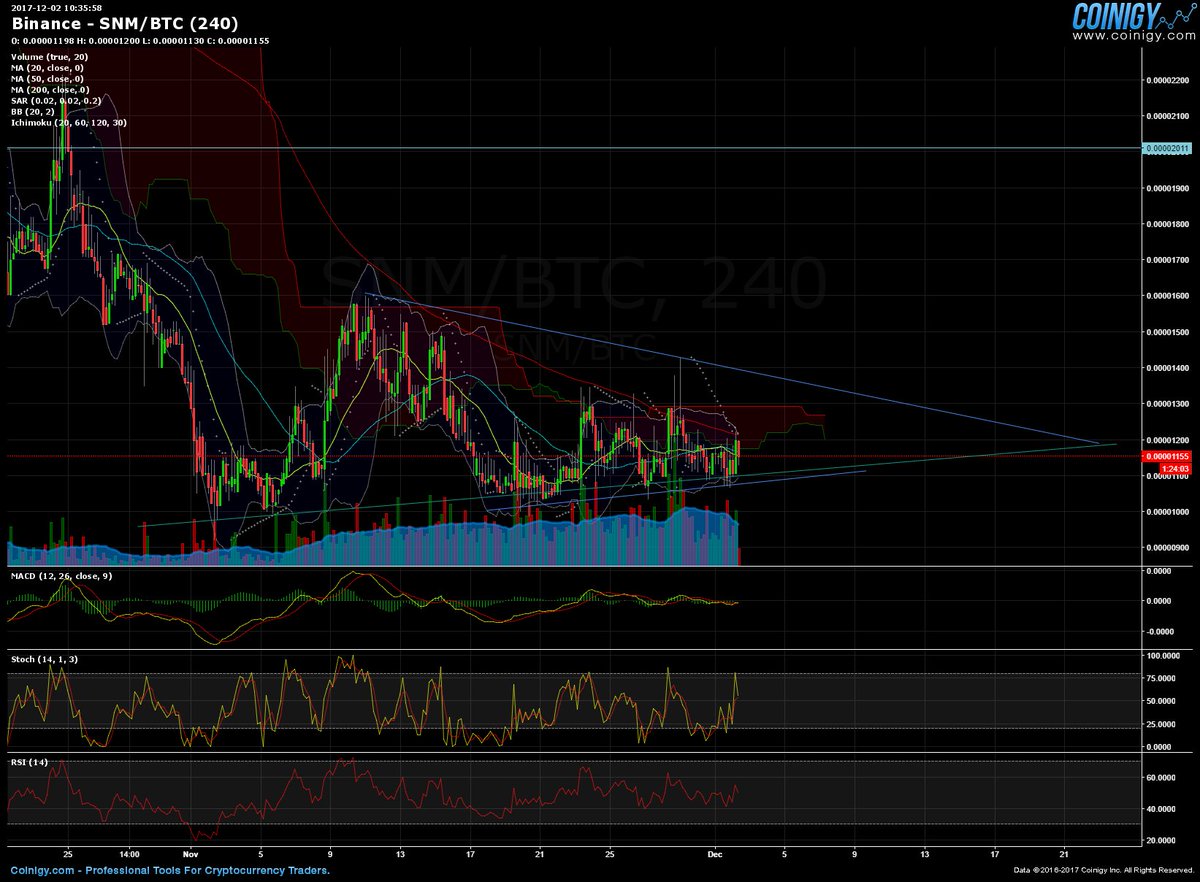Click the 0.00000900 price axis label
This screenshot has height=882, width=1200.
coord(1169,548)
